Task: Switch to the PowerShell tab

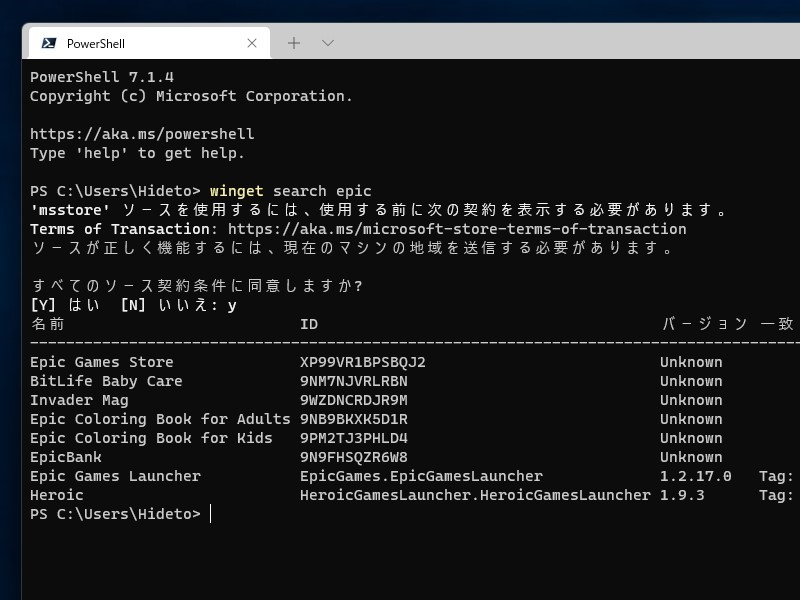Action: pos(150,43)
